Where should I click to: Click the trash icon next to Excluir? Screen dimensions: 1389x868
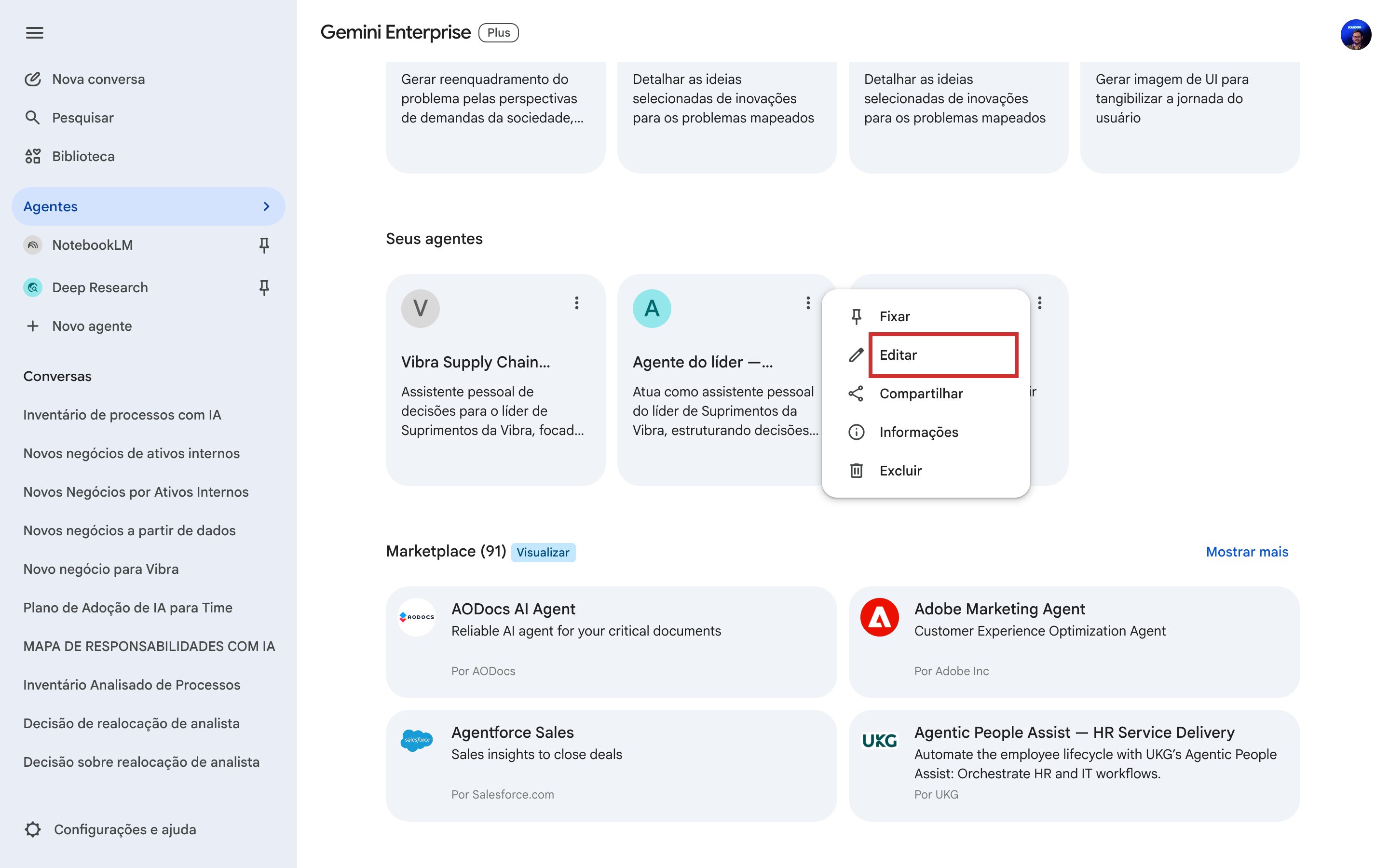(857, 471)
